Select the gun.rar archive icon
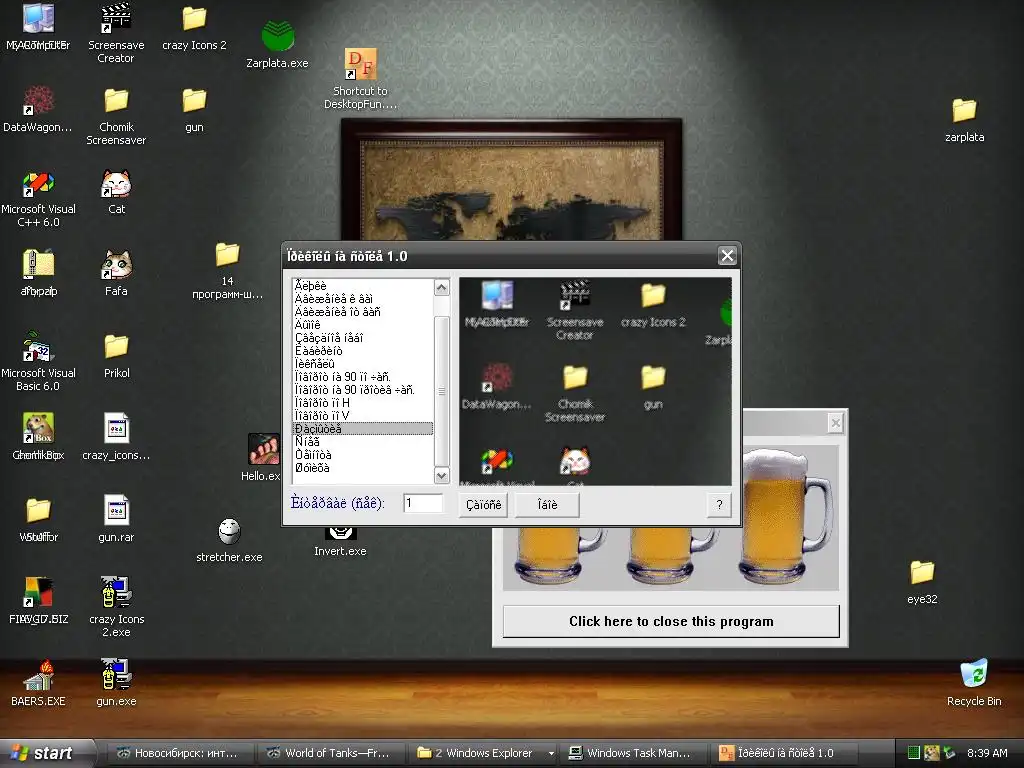The width and height of the screenshot is (1024, 768). (116, 519)
